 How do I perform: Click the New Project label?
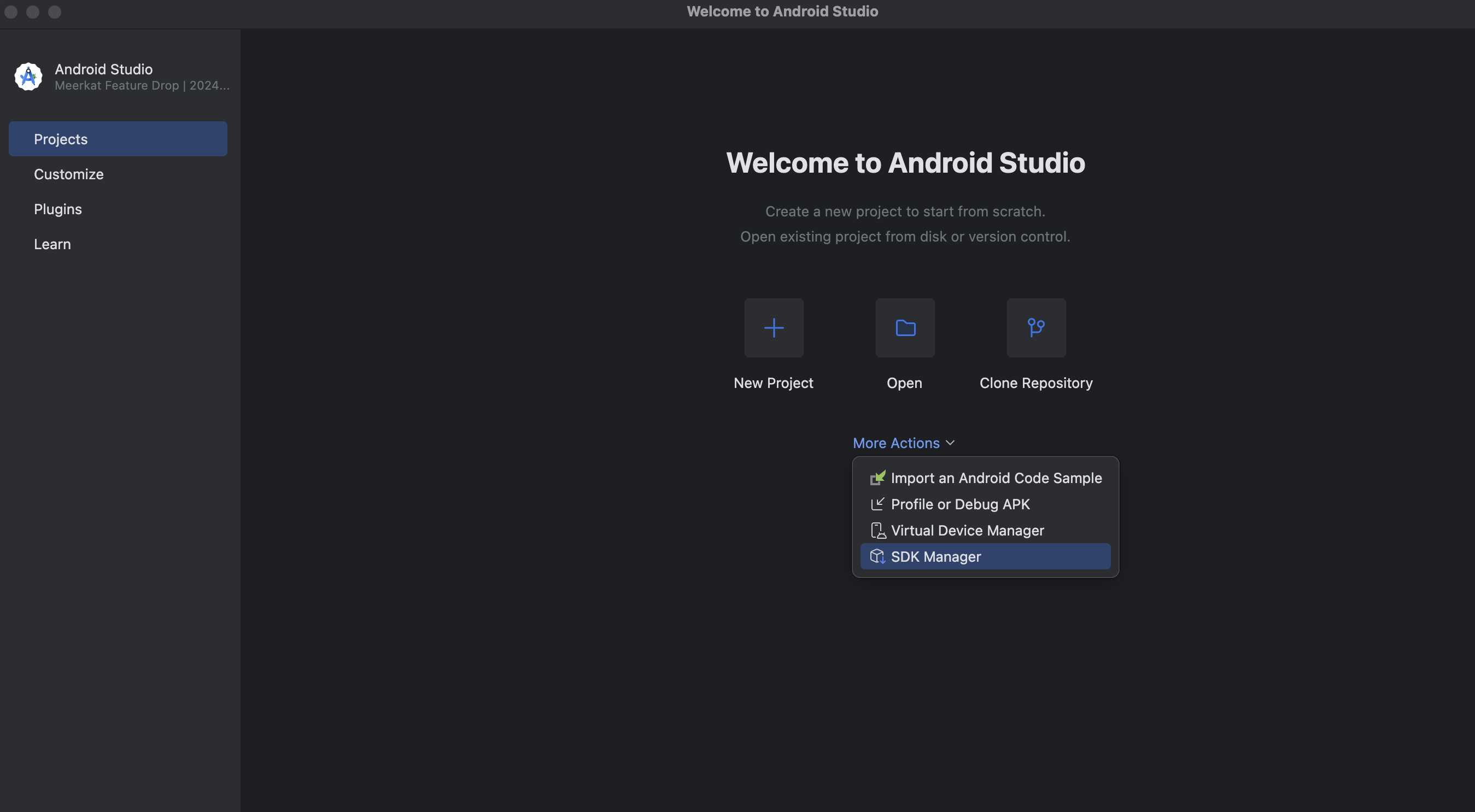773,383
